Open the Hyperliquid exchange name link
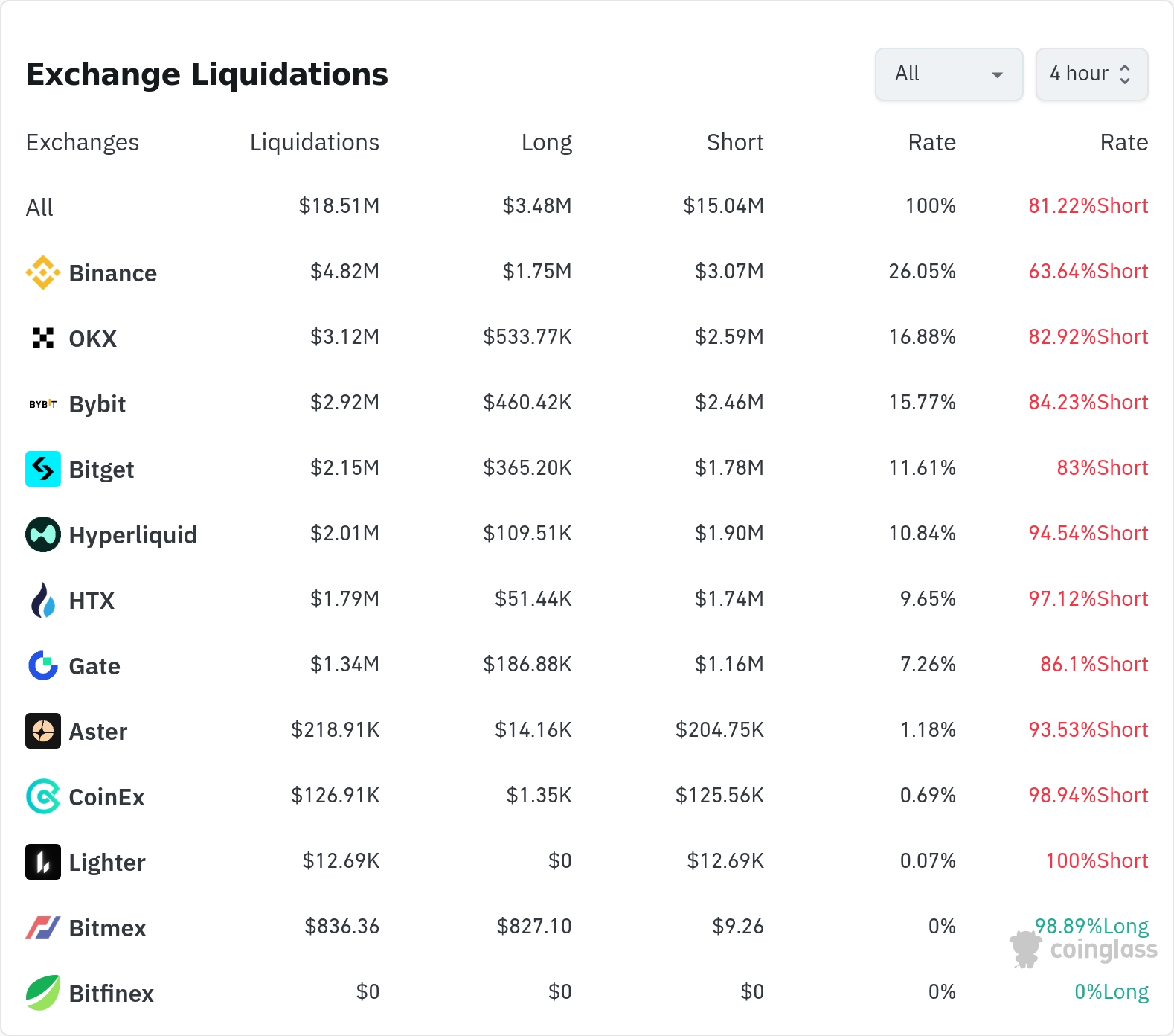The image size is (1174, 1036). coord(132,535)
